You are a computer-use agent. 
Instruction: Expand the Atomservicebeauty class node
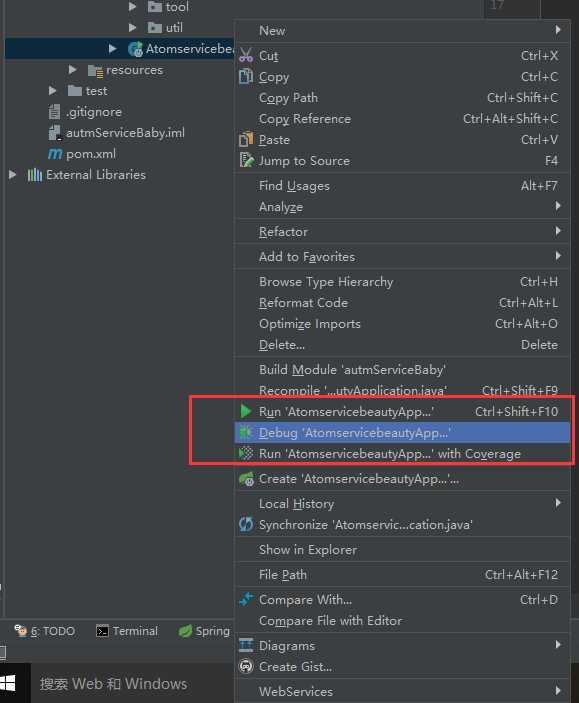113,48
